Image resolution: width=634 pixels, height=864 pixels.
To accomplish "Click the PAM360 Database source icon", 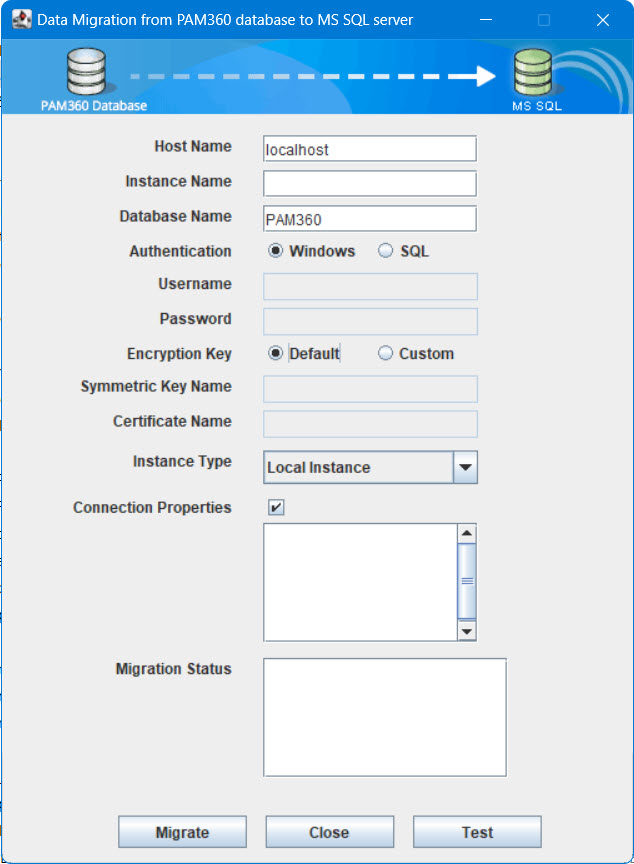I will (x=86, y=72).
